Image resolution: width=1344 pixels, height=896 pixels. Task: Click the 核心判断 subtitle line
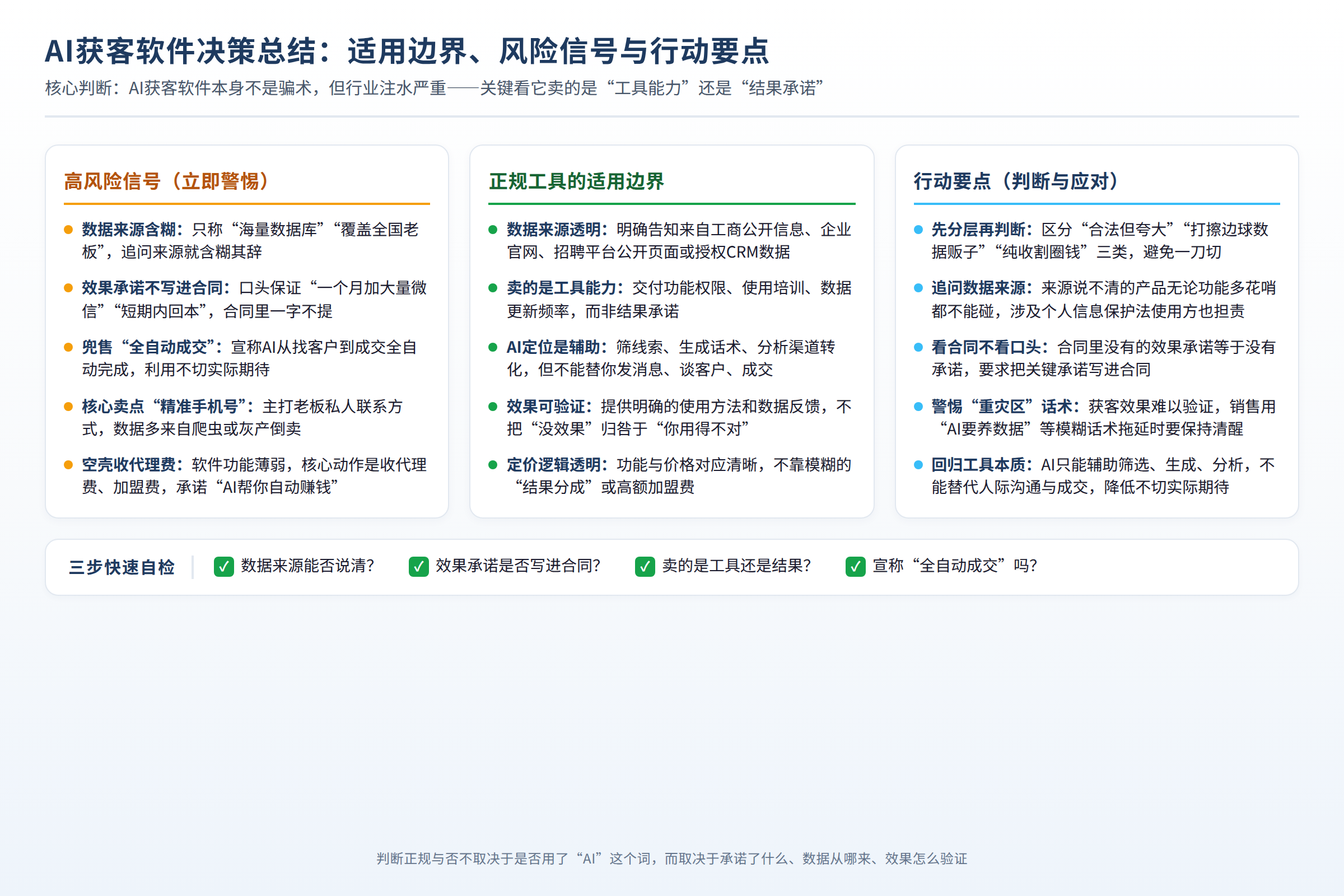click(435, 88)
